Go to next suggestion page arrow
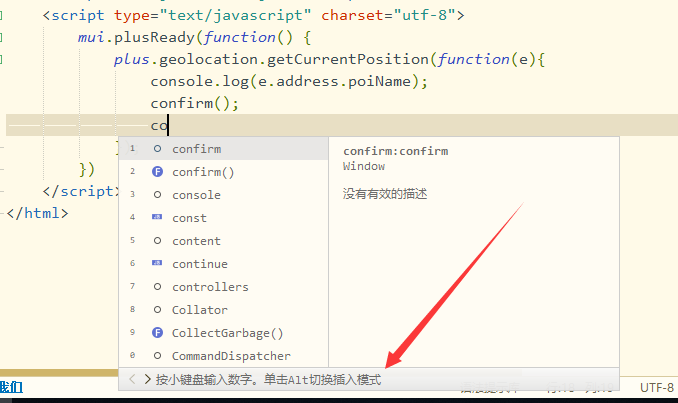This screenshot has width=678, height=403. (x=147, y=380)
